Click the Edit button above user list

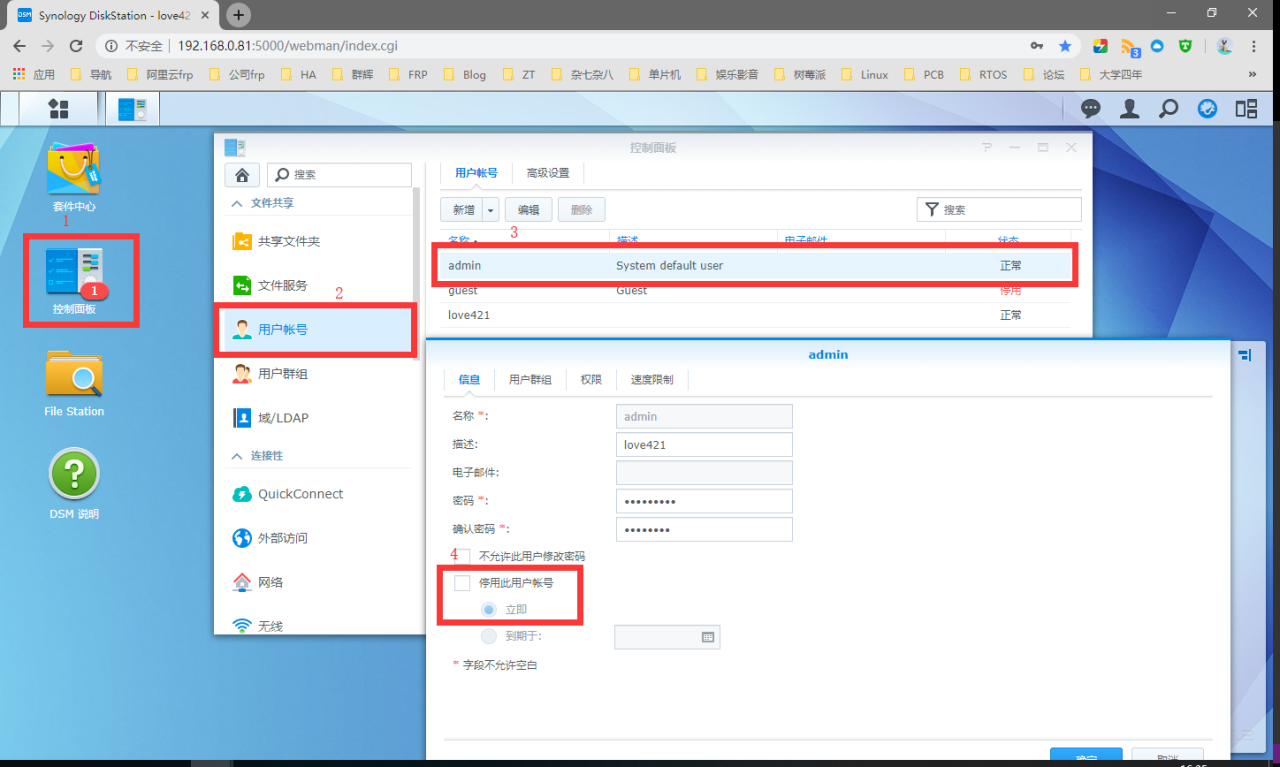(x=528, y=210)
